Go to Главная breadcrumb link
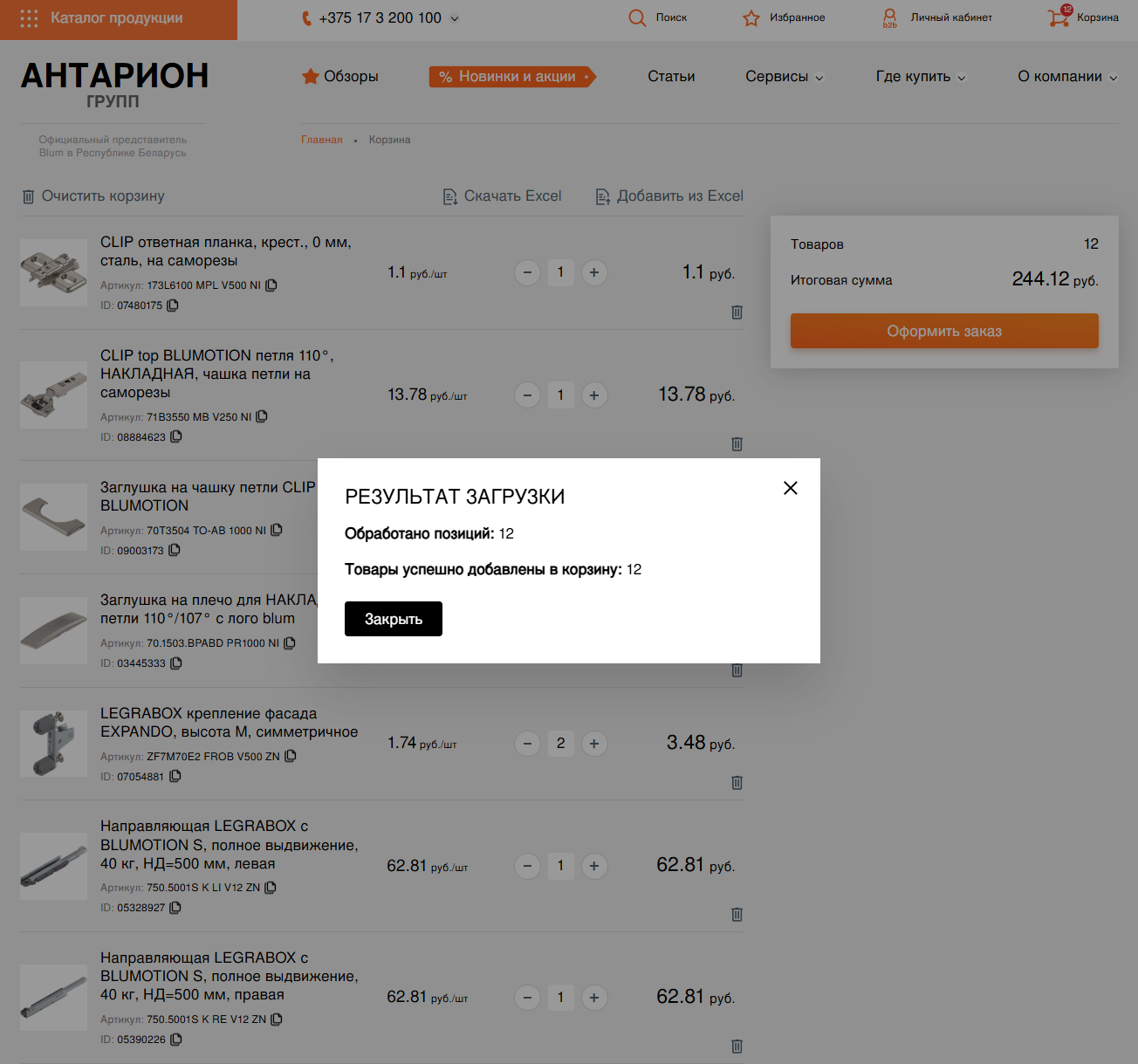The image size is (1138, 1064). (322, 140)
